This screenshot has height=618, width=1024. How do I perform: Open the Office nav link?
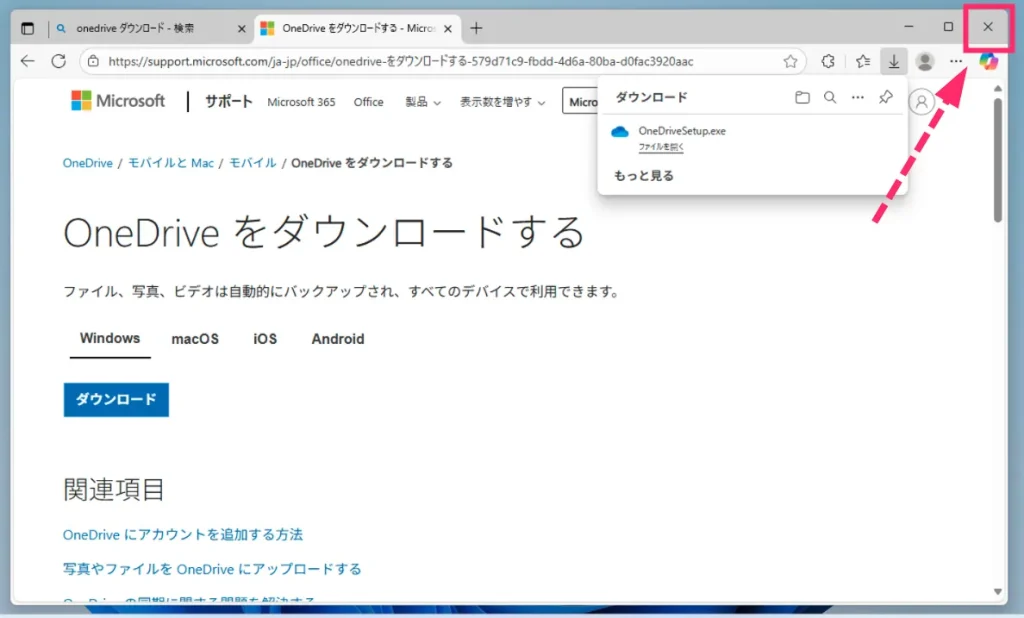(368, 102)
